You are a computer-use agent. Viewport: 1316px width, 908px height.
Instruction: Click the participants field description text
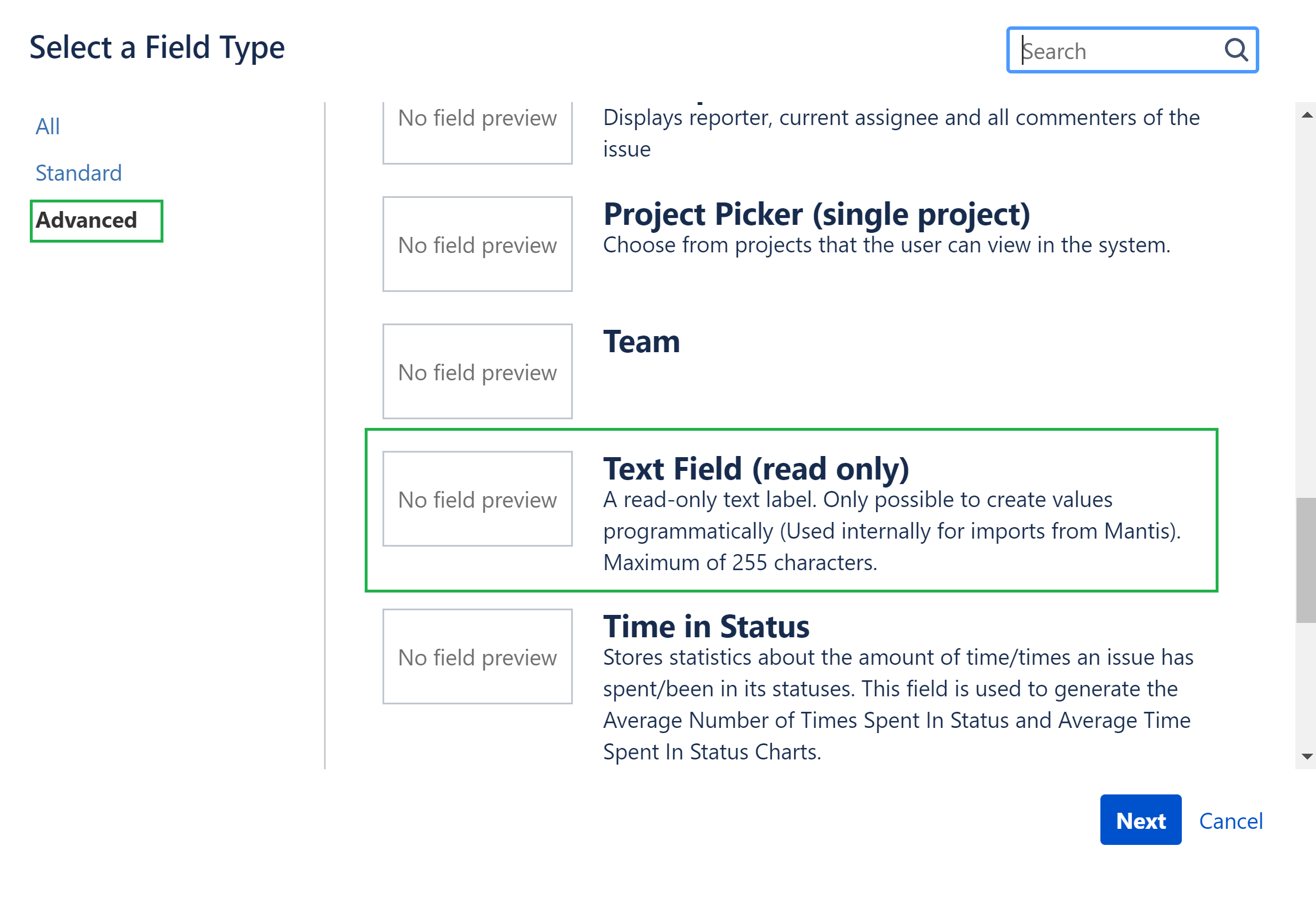pos(901,133)
